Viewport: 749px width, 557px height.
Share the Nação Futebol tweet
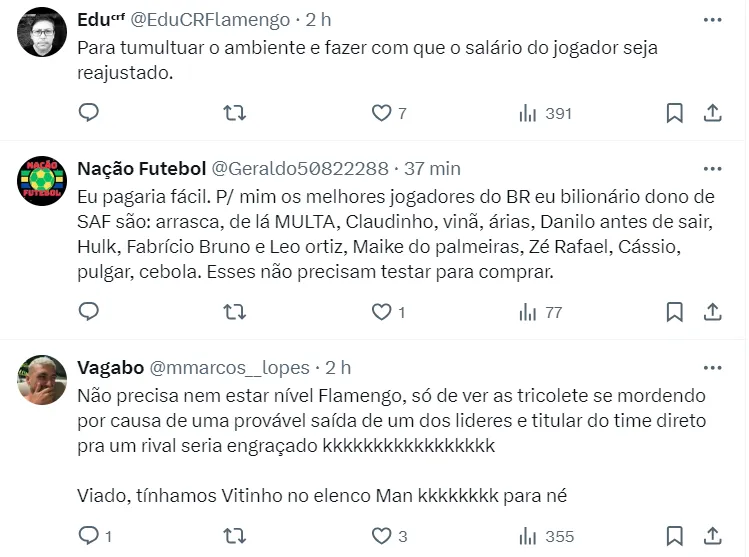[713, 312]
